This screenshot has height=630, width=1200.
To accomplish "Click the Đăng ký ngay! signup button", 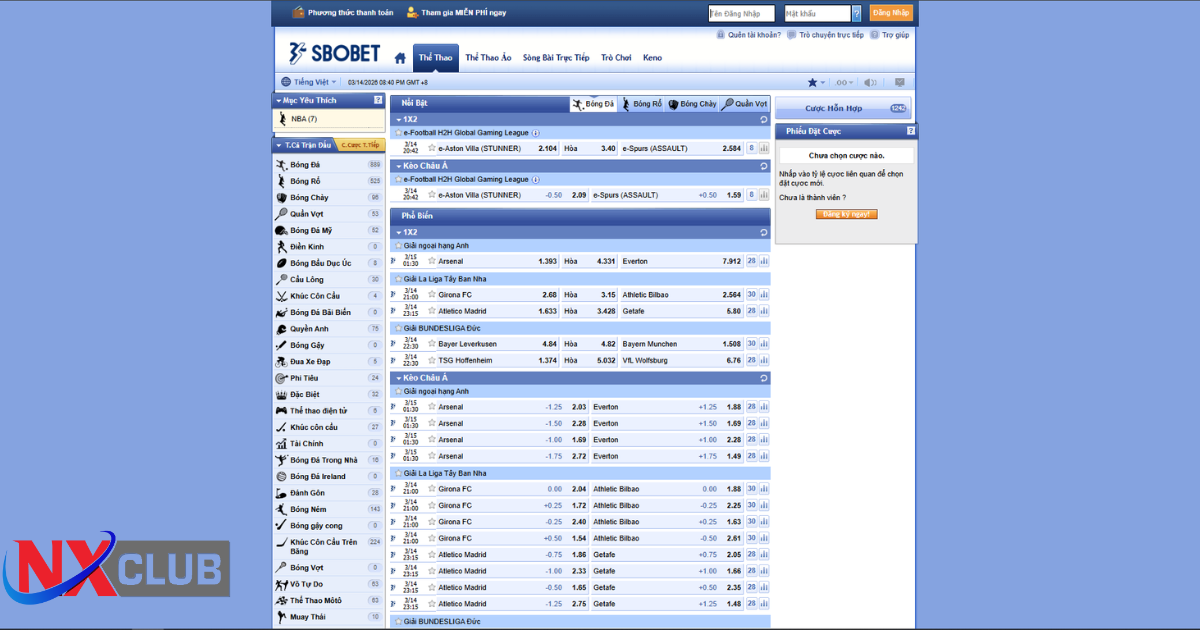I will (845, 213).
